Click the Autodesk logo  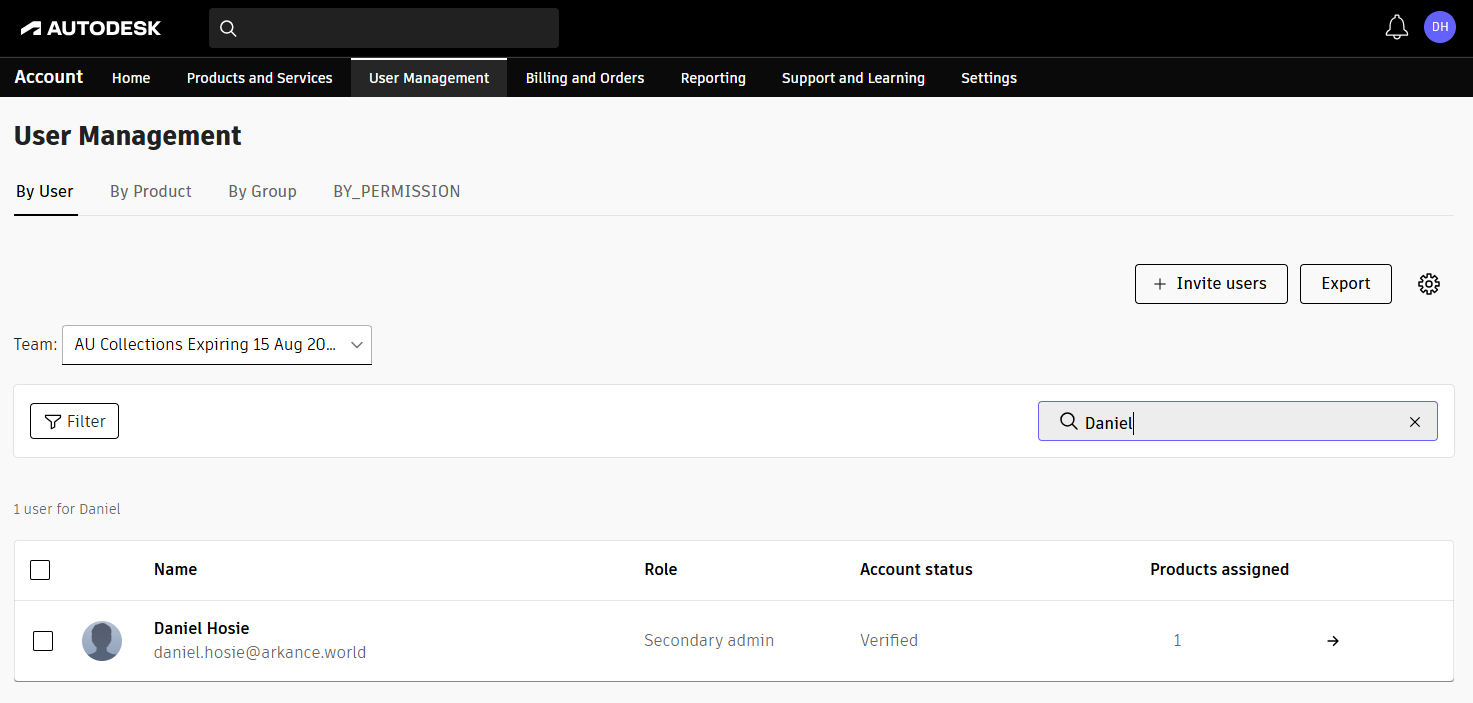click(91, 28)
